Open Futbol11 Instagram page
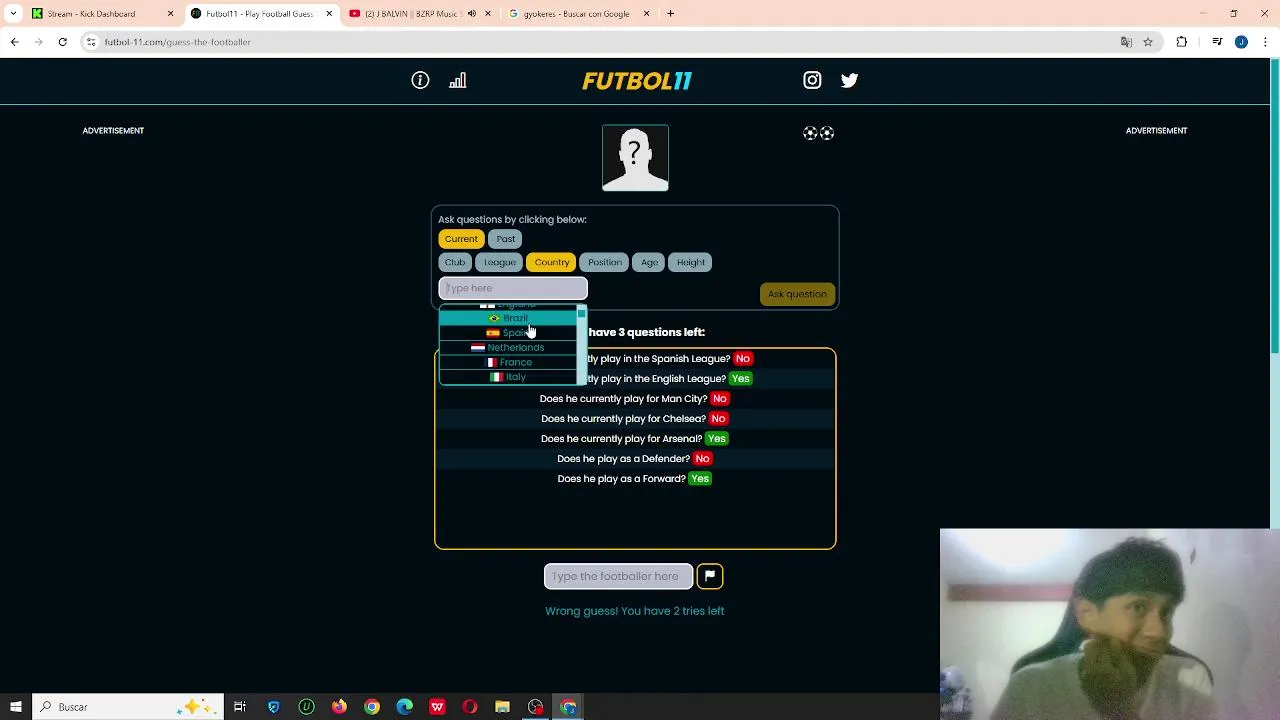Image resolution: width=1280 pixels, height=720 pixels. [x=812, y=80]
